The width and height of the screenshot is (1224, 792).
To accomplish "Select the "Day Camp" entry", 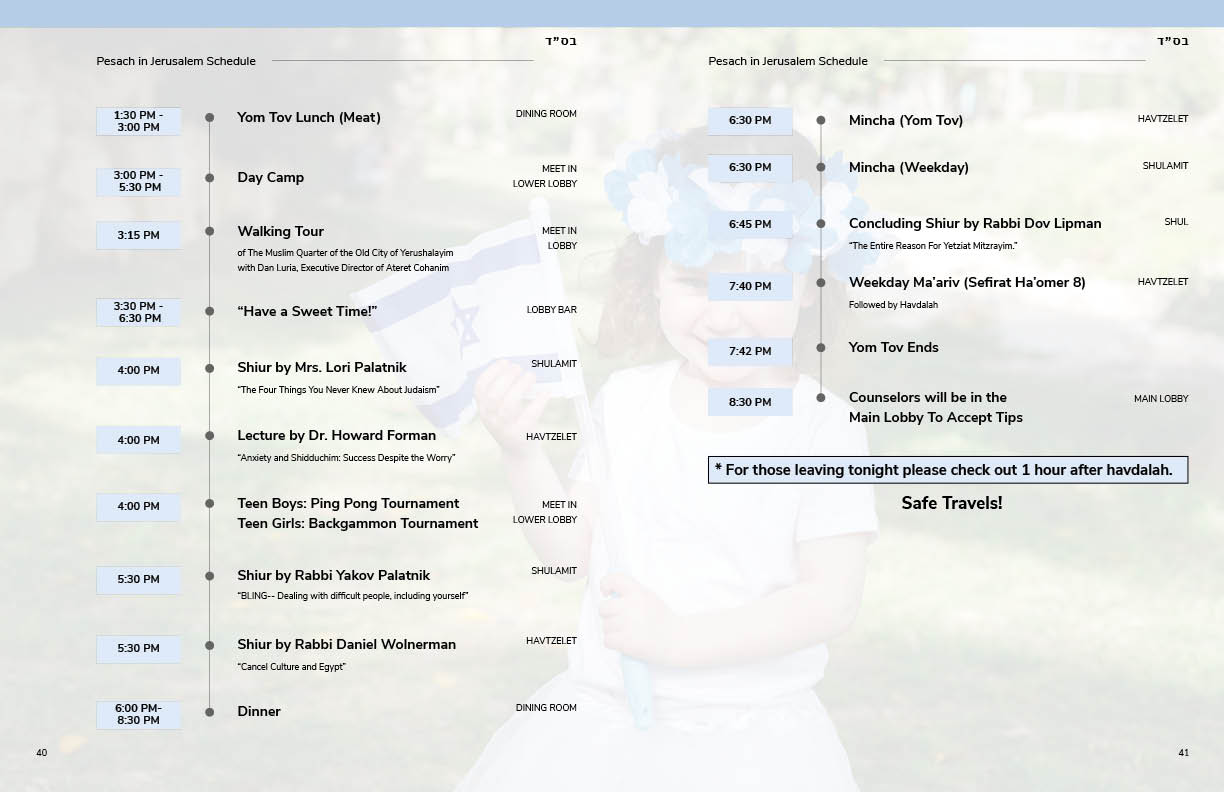I will tap(270, 177).
